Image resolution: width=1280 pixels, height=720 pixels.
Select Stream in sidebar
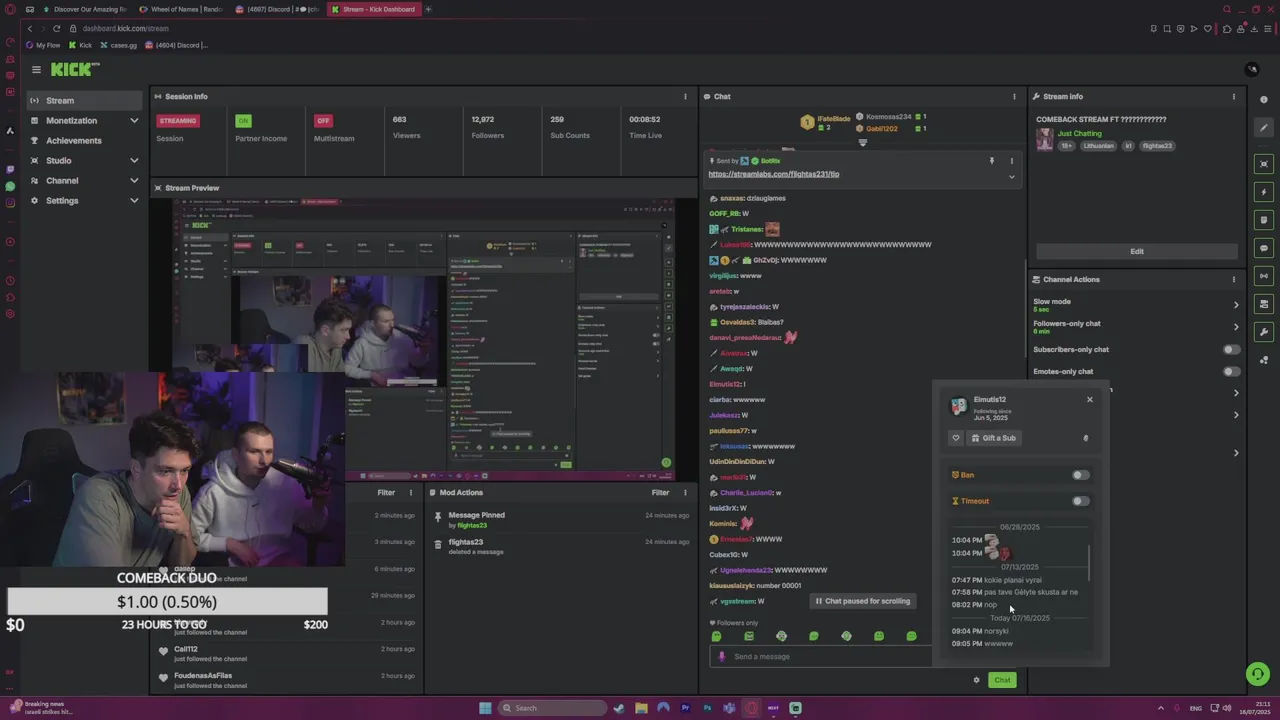(86, 101)
